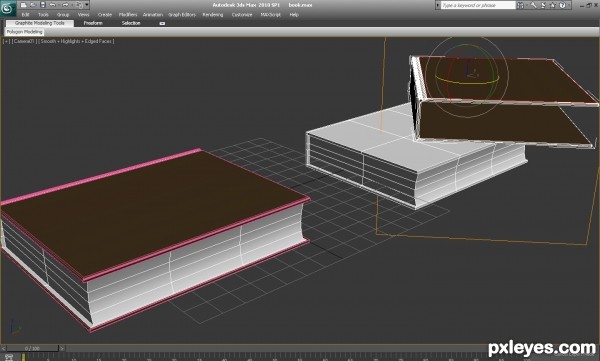This screenshot has width=600, height=361.
Task: Open Mini Curve Editor icon beside trackbar
Action: coord(8,357)
